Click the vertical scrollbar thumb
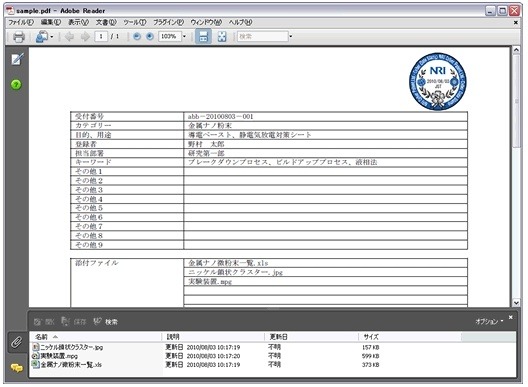Viewport: 528px width, 387px height. pyautogui.click(x=516, y=101)
